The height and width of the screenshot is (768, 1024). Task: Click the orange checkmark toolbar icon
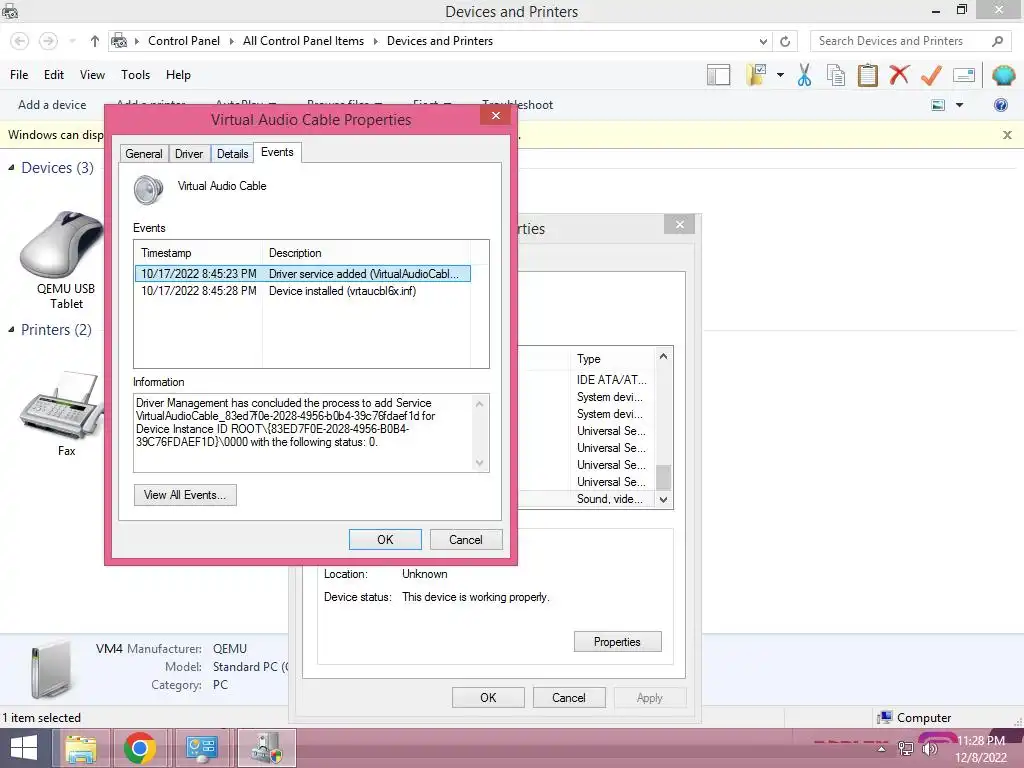(x=931, y=75)
